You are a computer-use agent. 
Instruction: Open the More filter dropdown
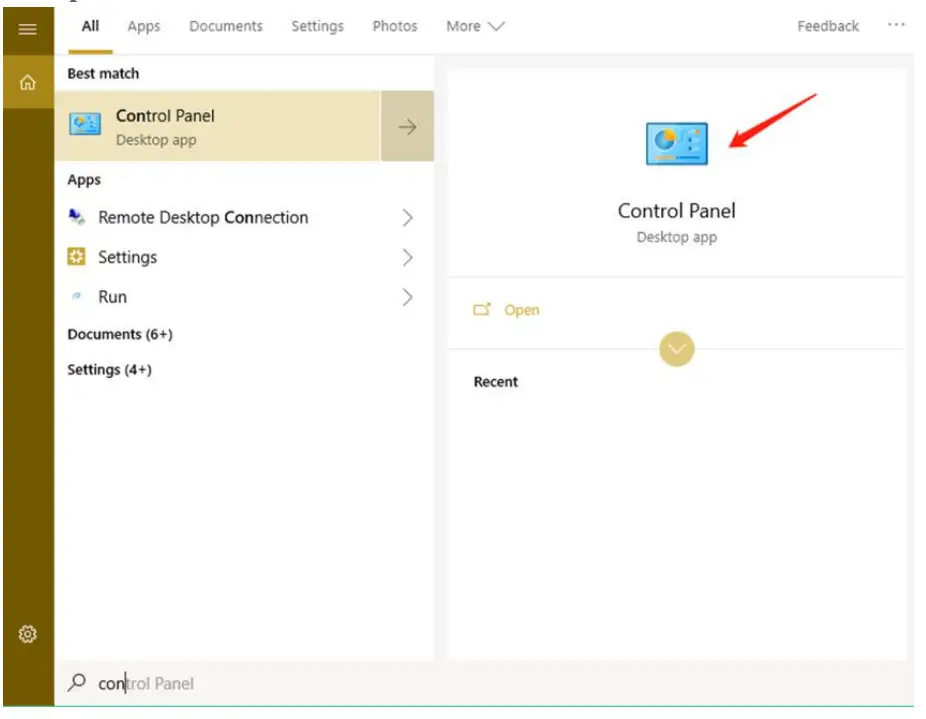point(475,26)
